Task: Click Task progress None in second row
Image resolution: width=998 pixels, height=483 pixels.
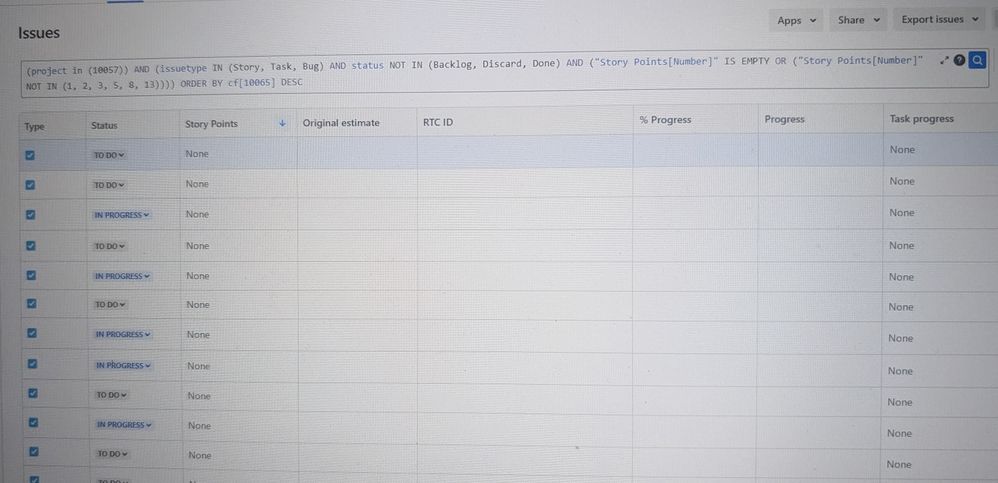Action: click(902, 181)
